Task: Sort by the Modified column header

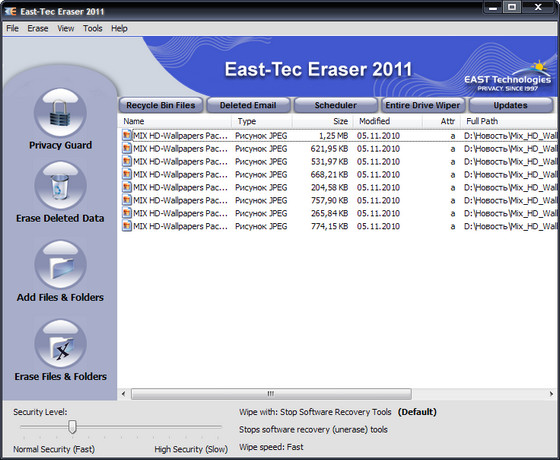Action: 388,121
